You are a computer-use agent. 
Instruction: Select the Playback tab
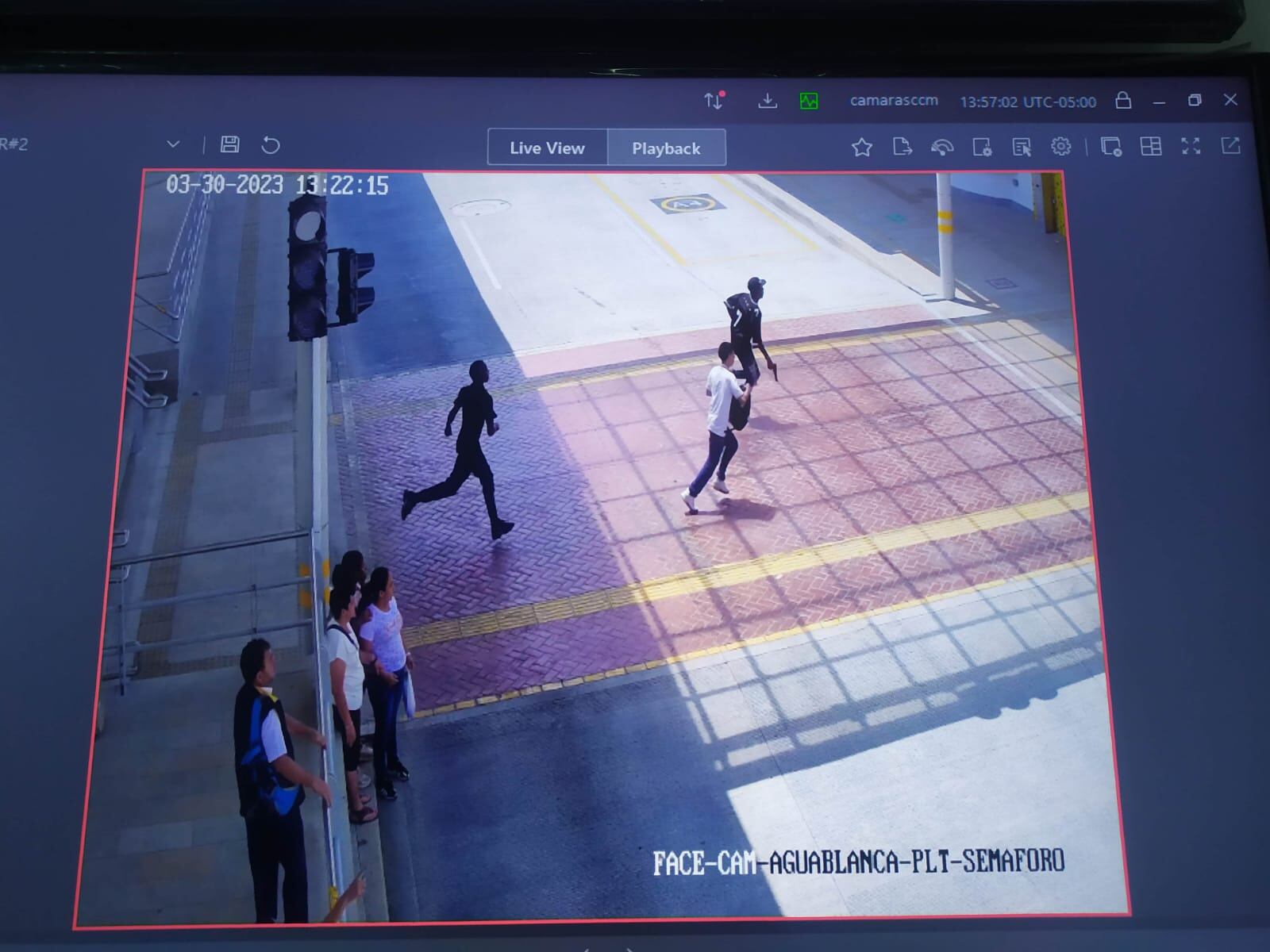pos(666,148)
